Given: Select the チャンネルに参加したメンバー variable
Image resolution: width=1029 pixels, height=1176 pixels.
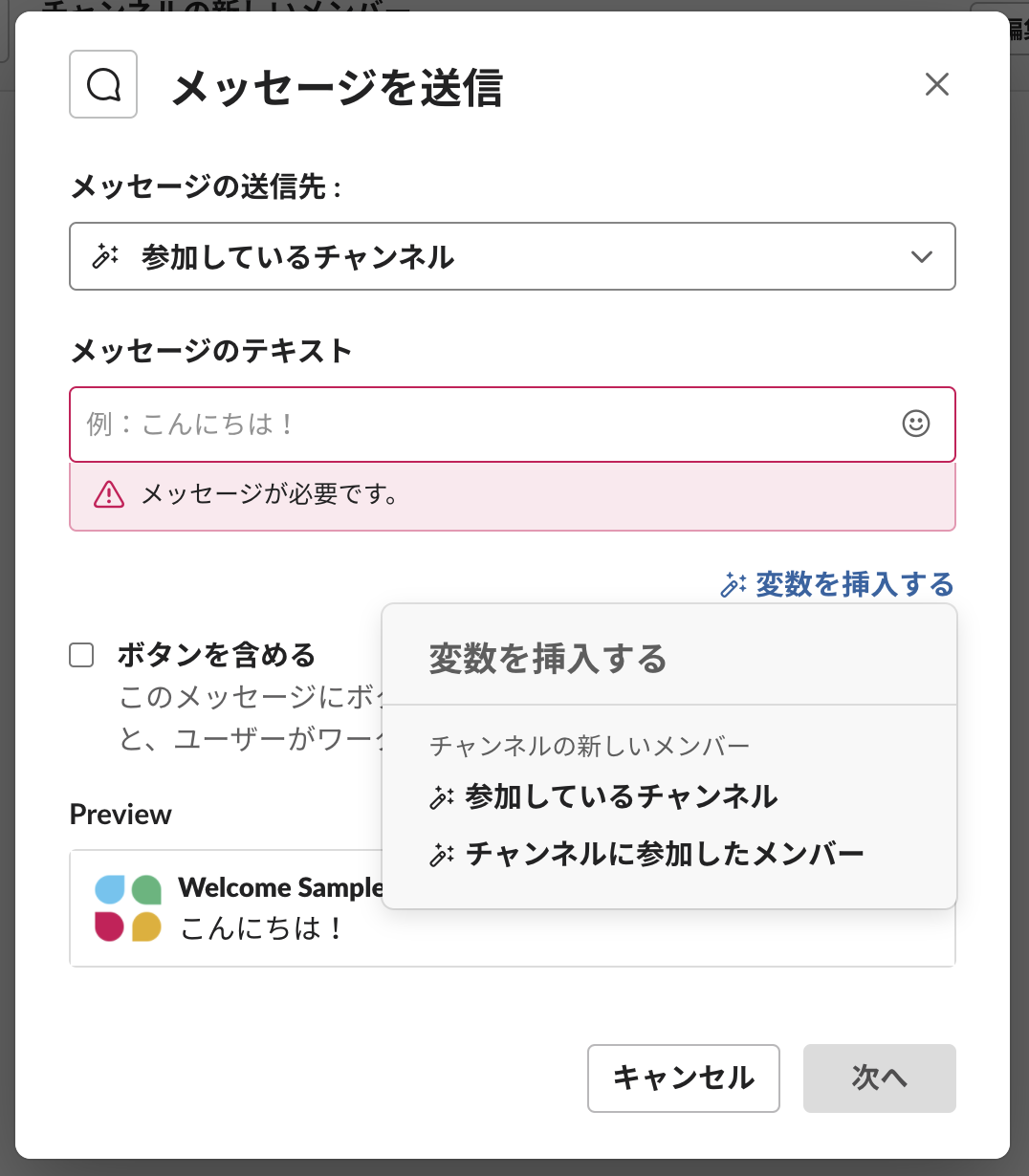Looking at the screenshot, I should pos(664,853).
